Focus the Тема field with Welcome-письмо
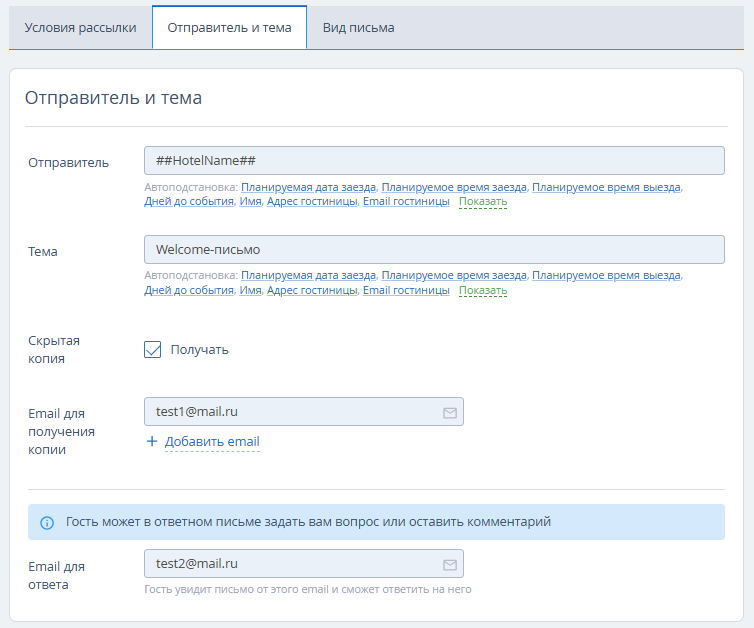Image resolution: width=754 pixels, height=628 pixels. [434, 250]
